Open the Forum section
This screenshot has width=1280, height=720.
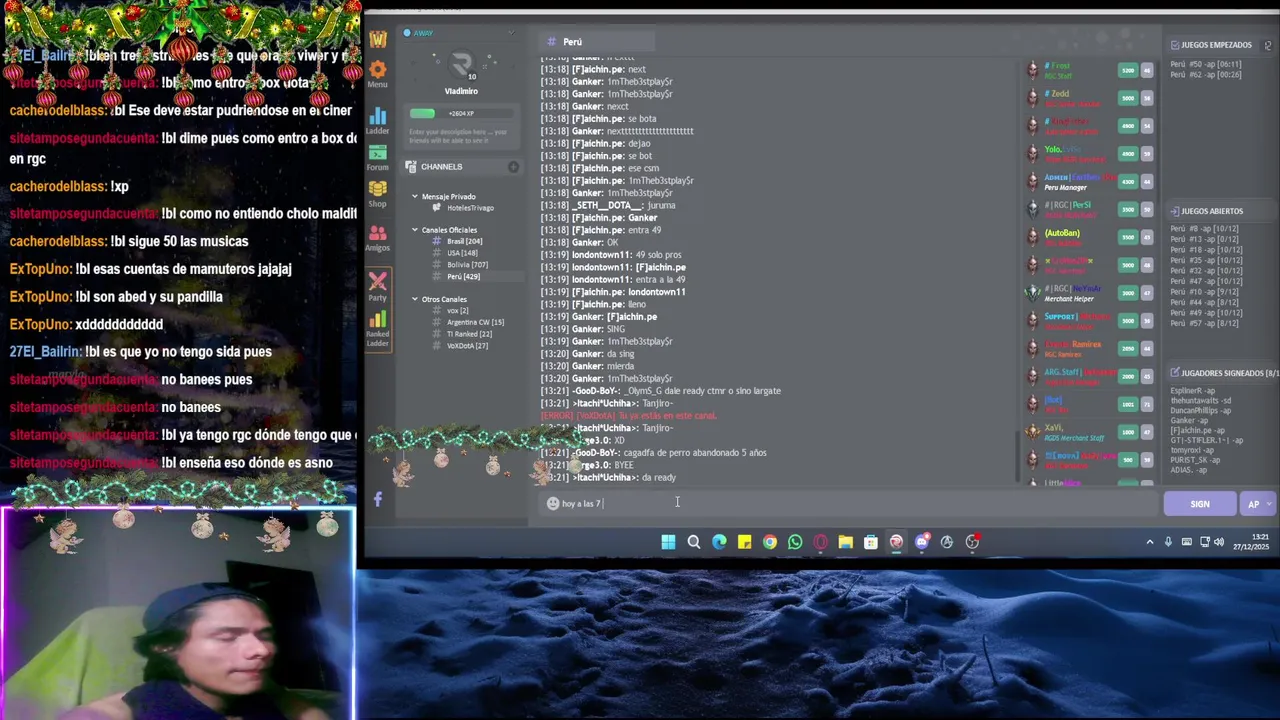click(377, 156)
